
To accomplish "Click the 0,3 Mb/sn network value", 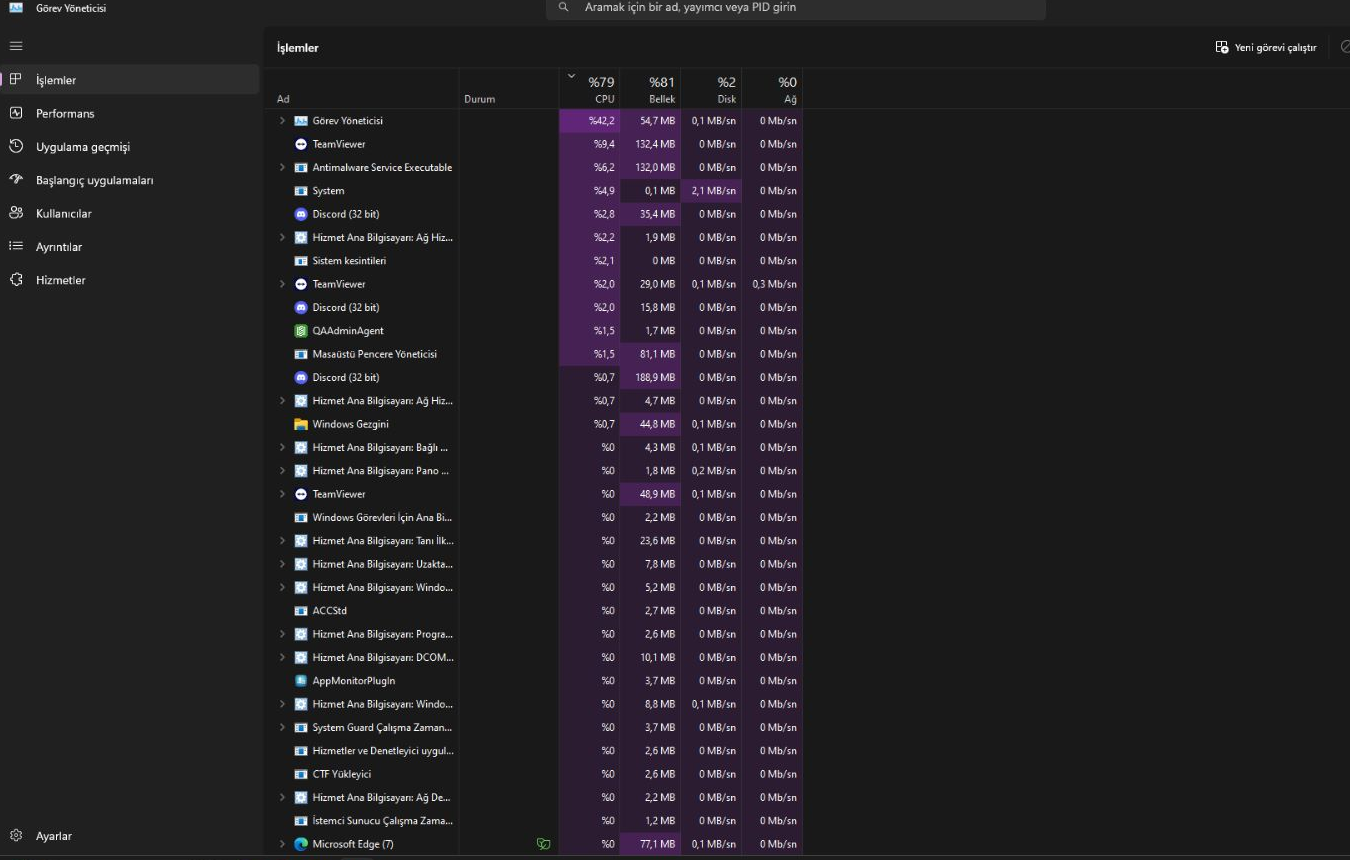I will (772, 284).
